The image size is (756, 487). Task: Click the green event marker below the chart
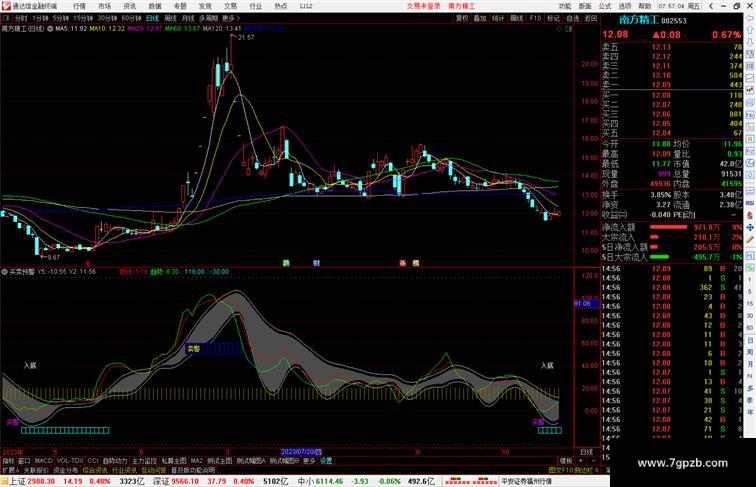pyautogui.click(x=286, y=263)
